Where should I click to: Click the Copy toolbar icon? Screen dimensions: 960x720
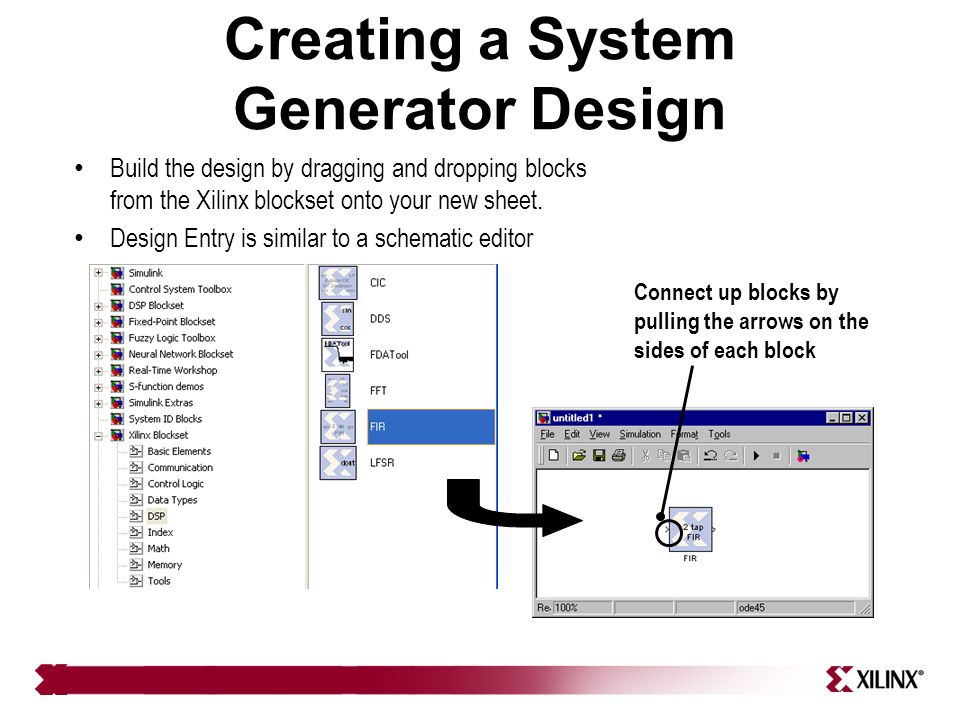(x=664, y=456)
